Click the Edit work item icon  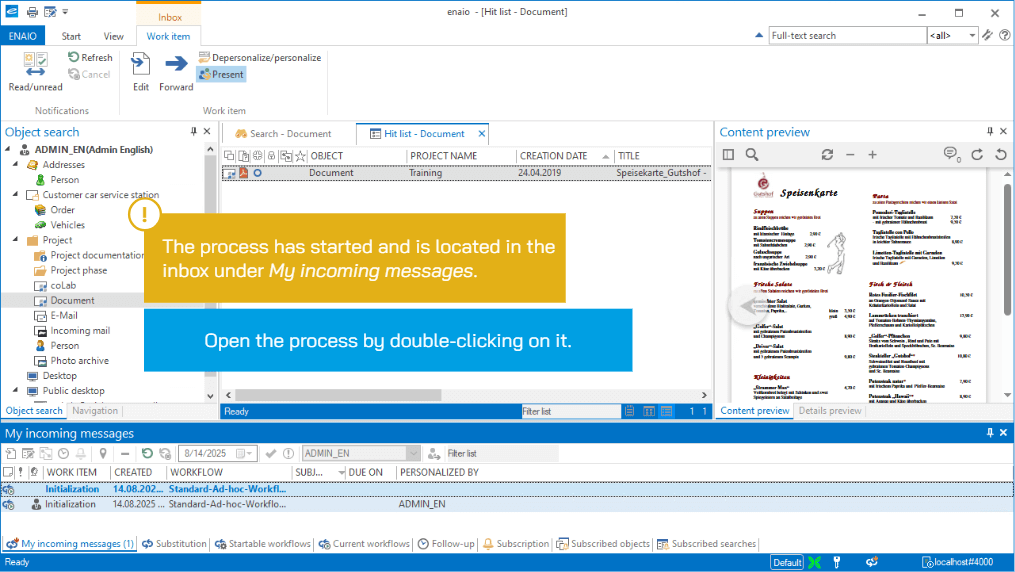pyautogui.click(x=141, y=64)
